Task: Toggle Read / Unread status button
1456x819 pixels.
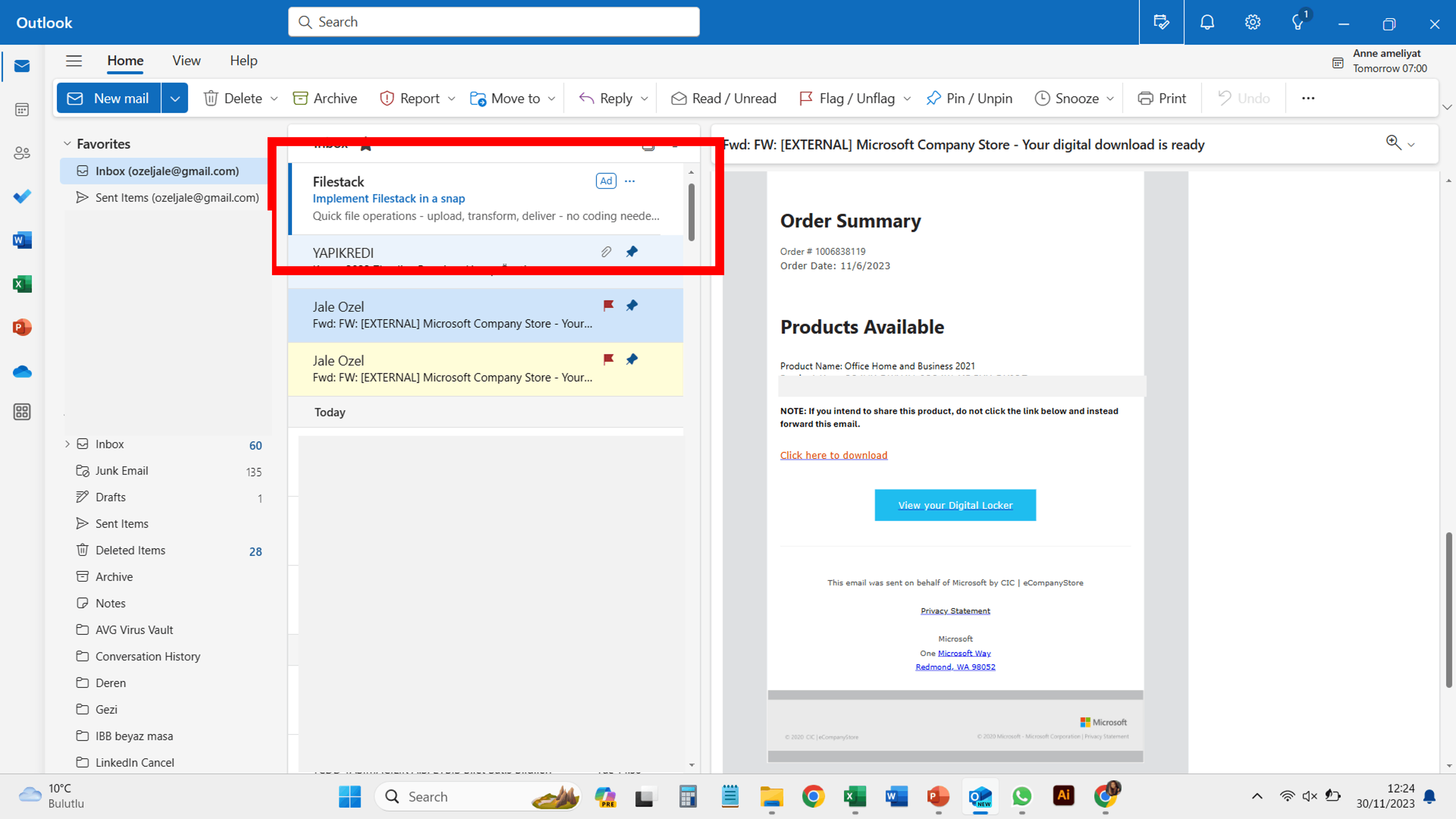Action: 723,98
